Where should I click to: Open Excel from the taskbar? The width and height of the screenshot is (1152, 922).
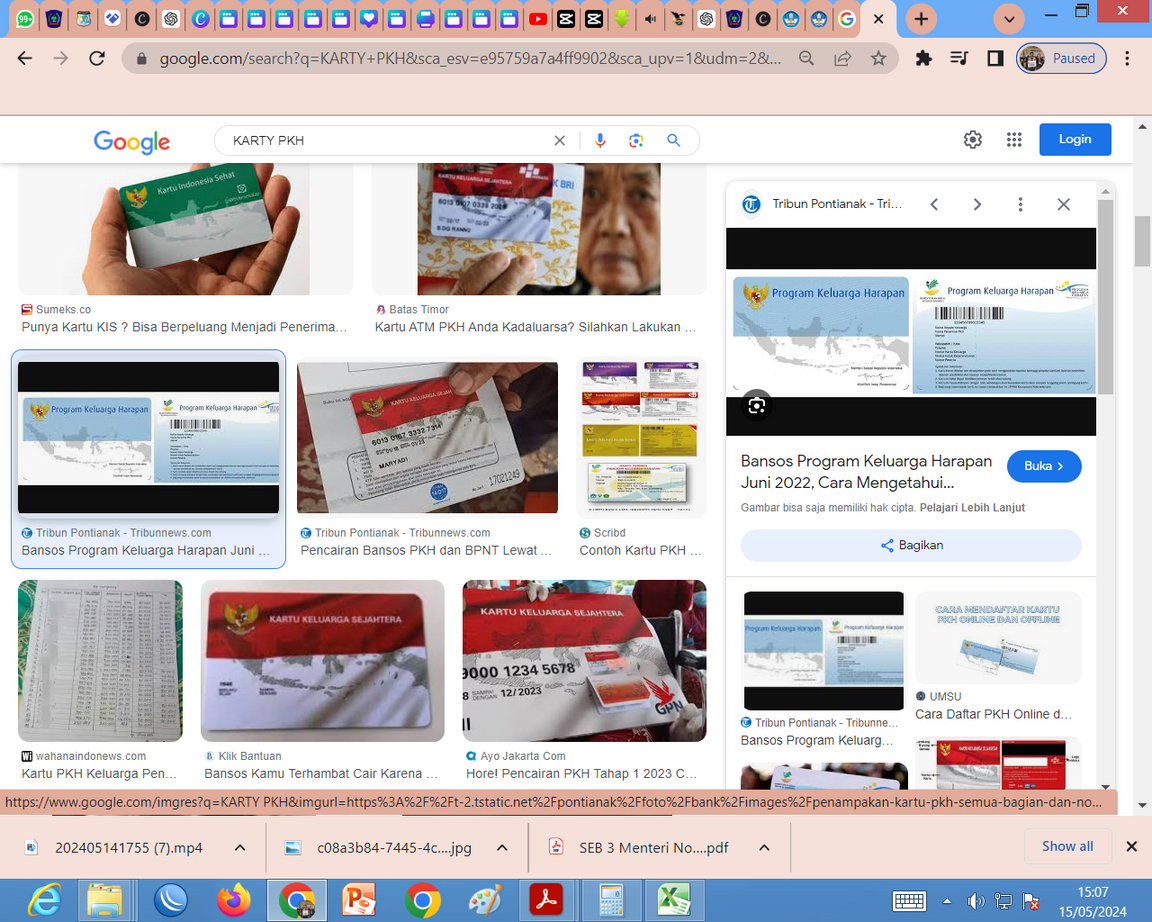pyautogui.click(x=674, y=901)
